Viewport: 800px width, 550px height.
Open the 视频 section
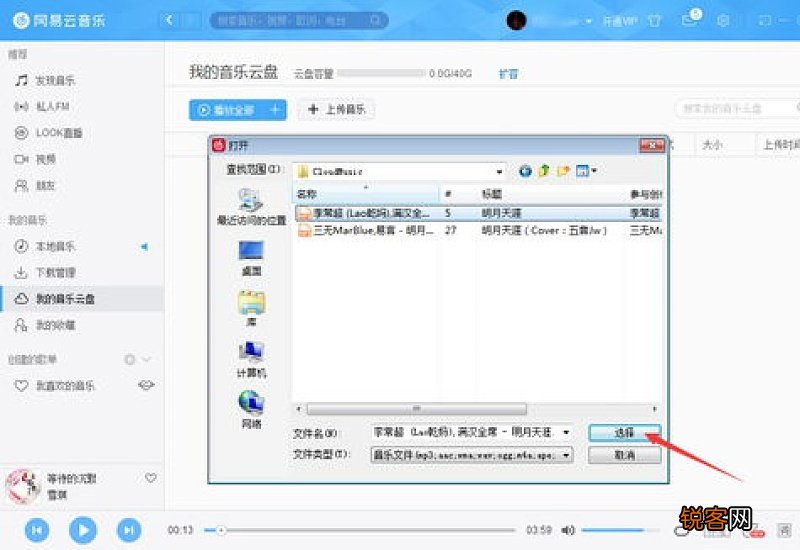click(35, 159)
